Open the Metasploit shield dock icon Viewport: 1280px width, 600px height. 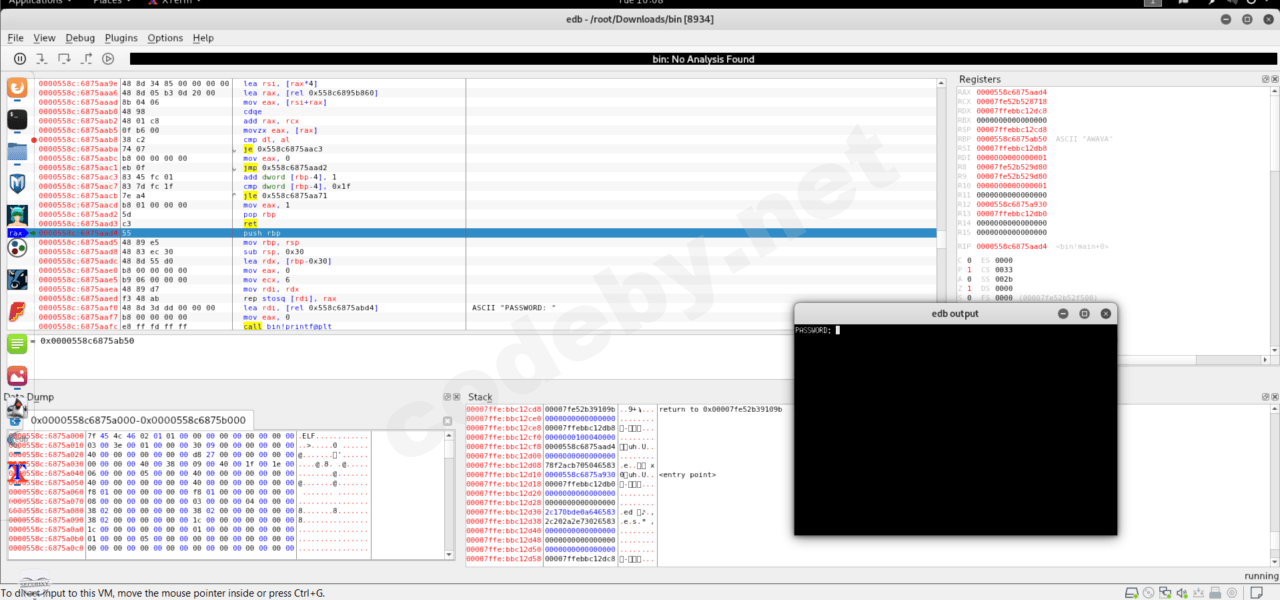(17, 184)
